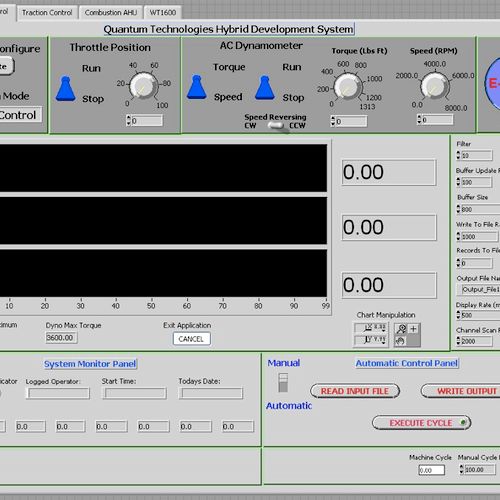Flip the AC Dynamometer Run/Stop toggle
This screenshot has width=500, height=500.
265,88
